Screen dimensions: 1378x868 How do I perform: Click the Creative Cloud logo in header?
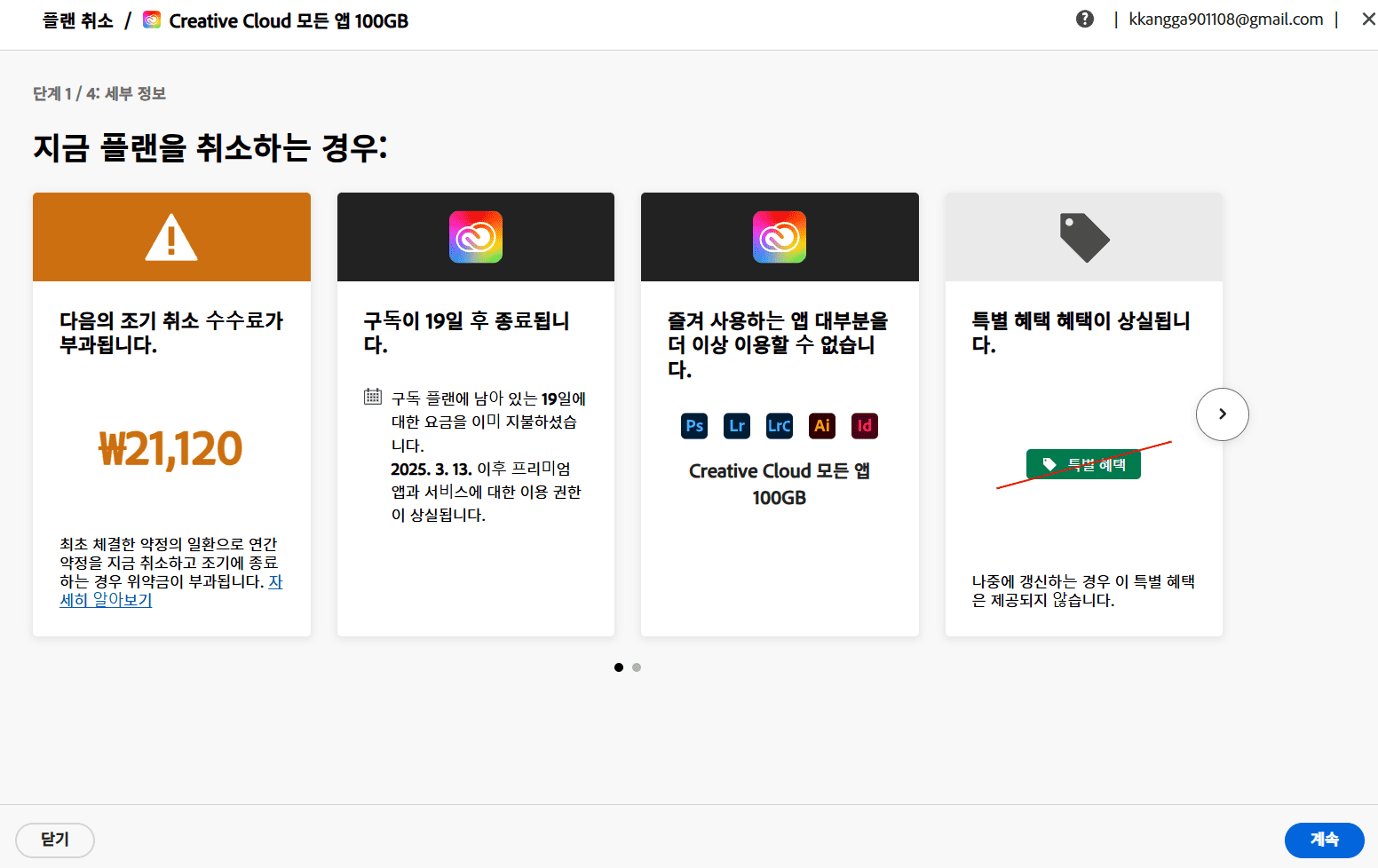click(x=152, y=20)
